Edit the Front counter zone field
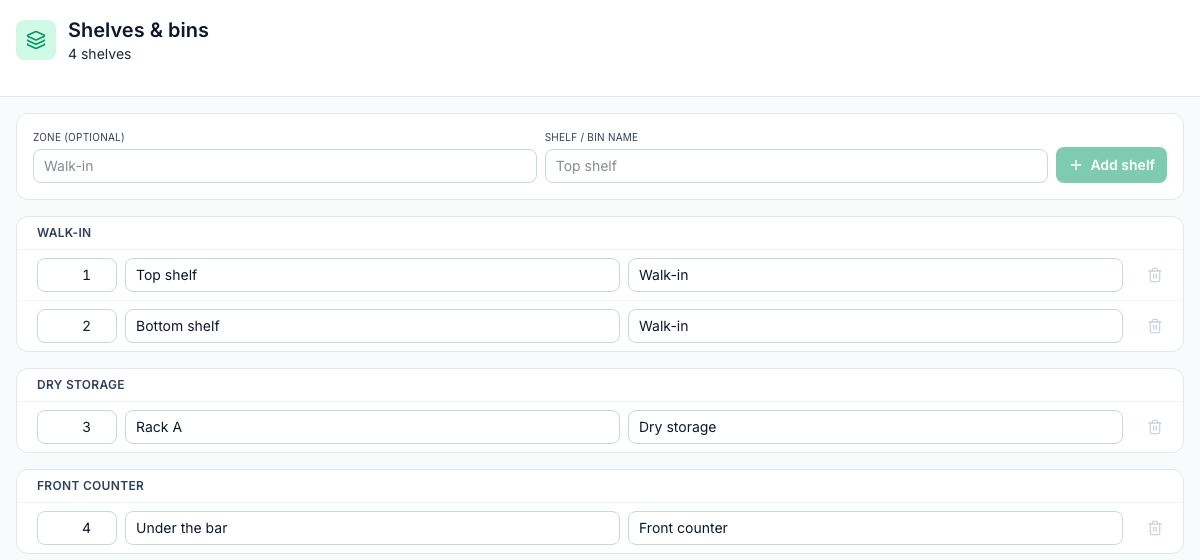 (x=875, y=528)
